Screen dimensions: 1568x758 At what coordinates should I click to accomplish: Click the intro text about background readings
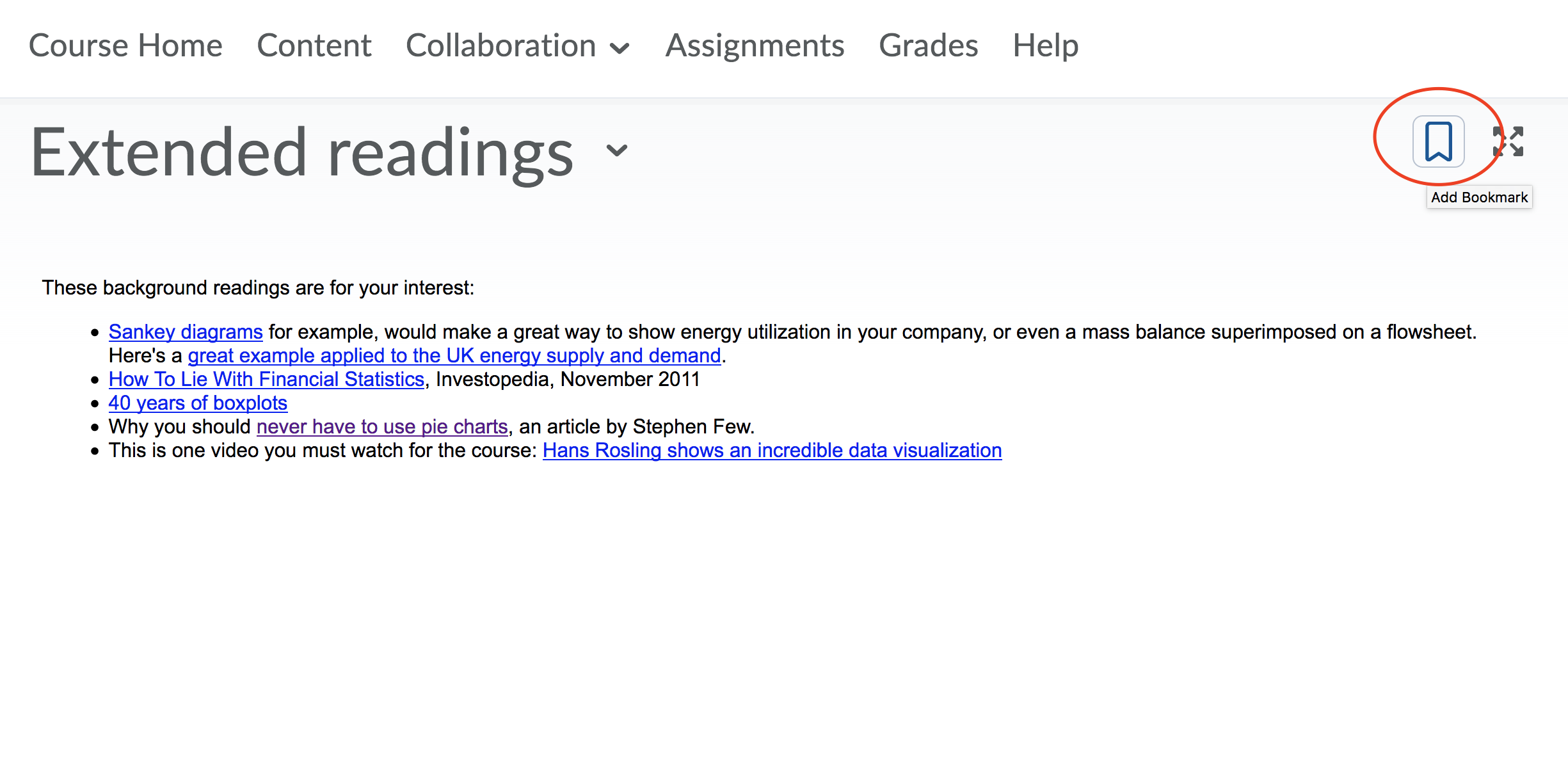[258, 287]
